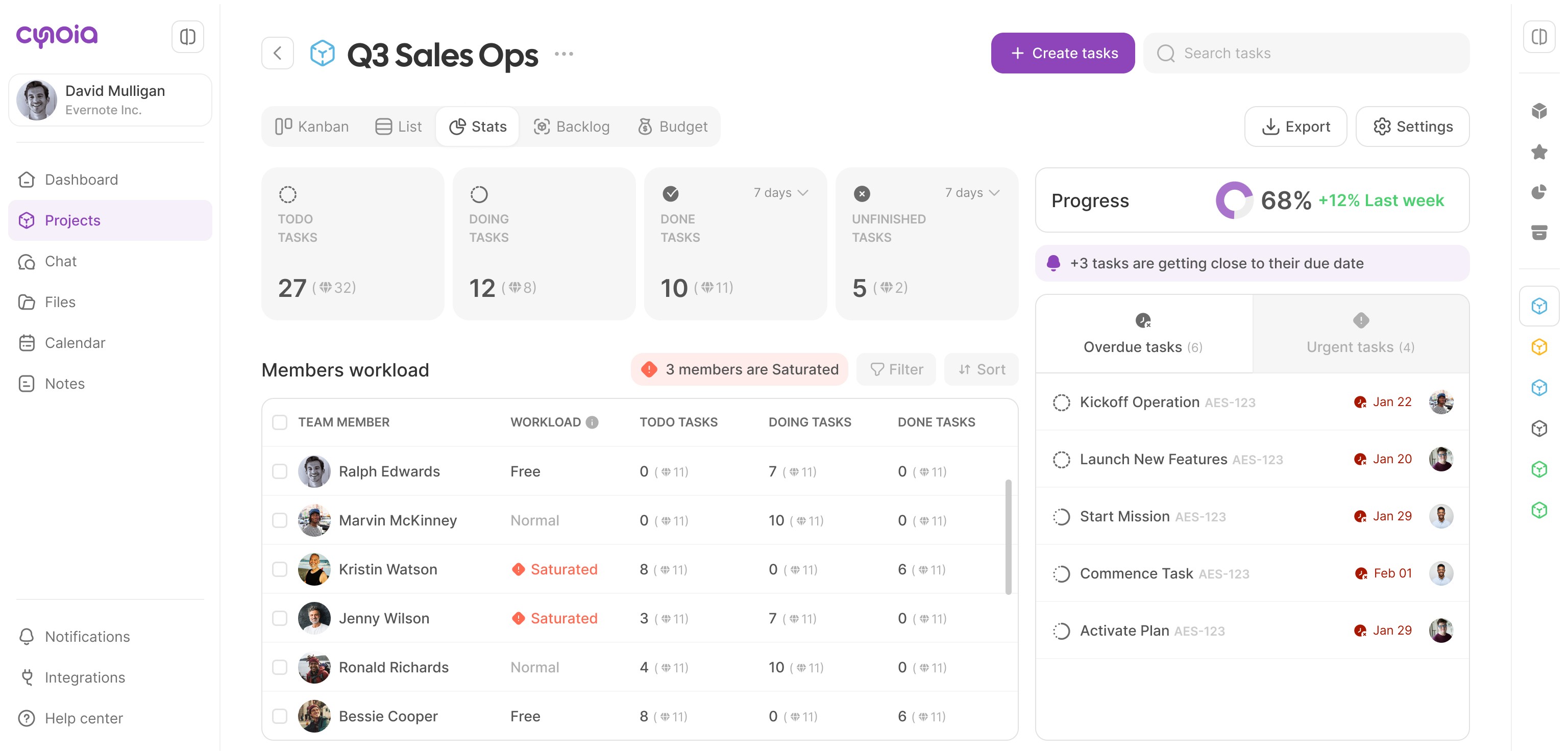
Task: Open the David Mulligan account switcher
Action: coord(110,100)
